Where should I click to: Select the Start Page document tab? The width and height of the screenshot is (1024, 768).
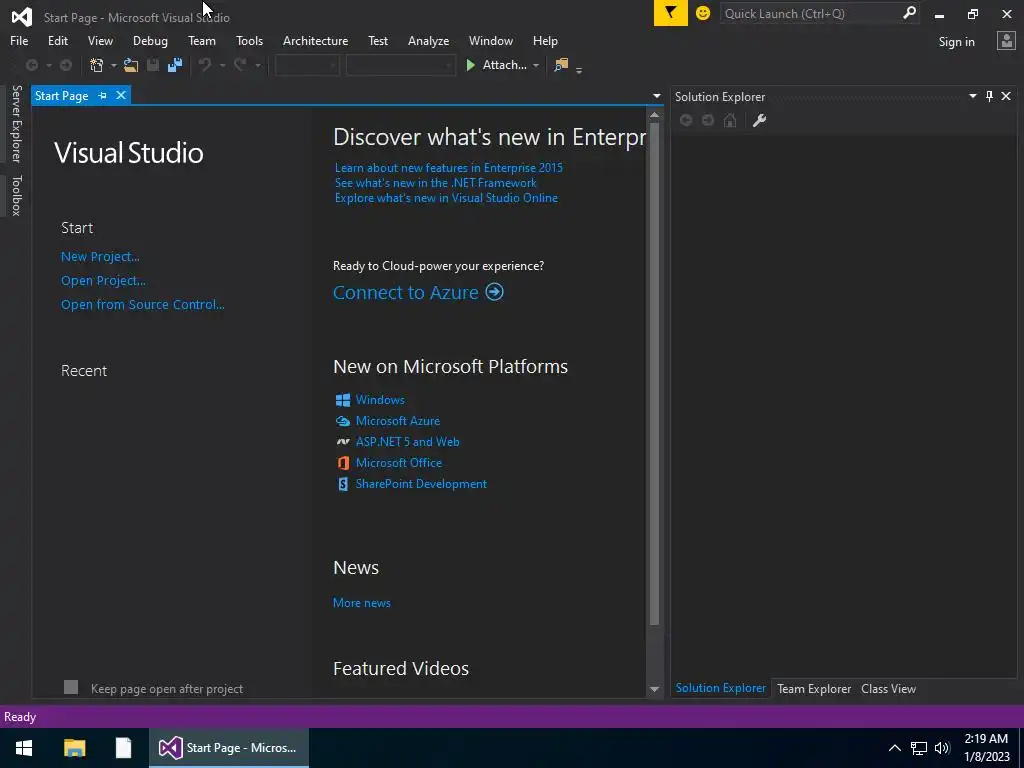pos(61,95)
